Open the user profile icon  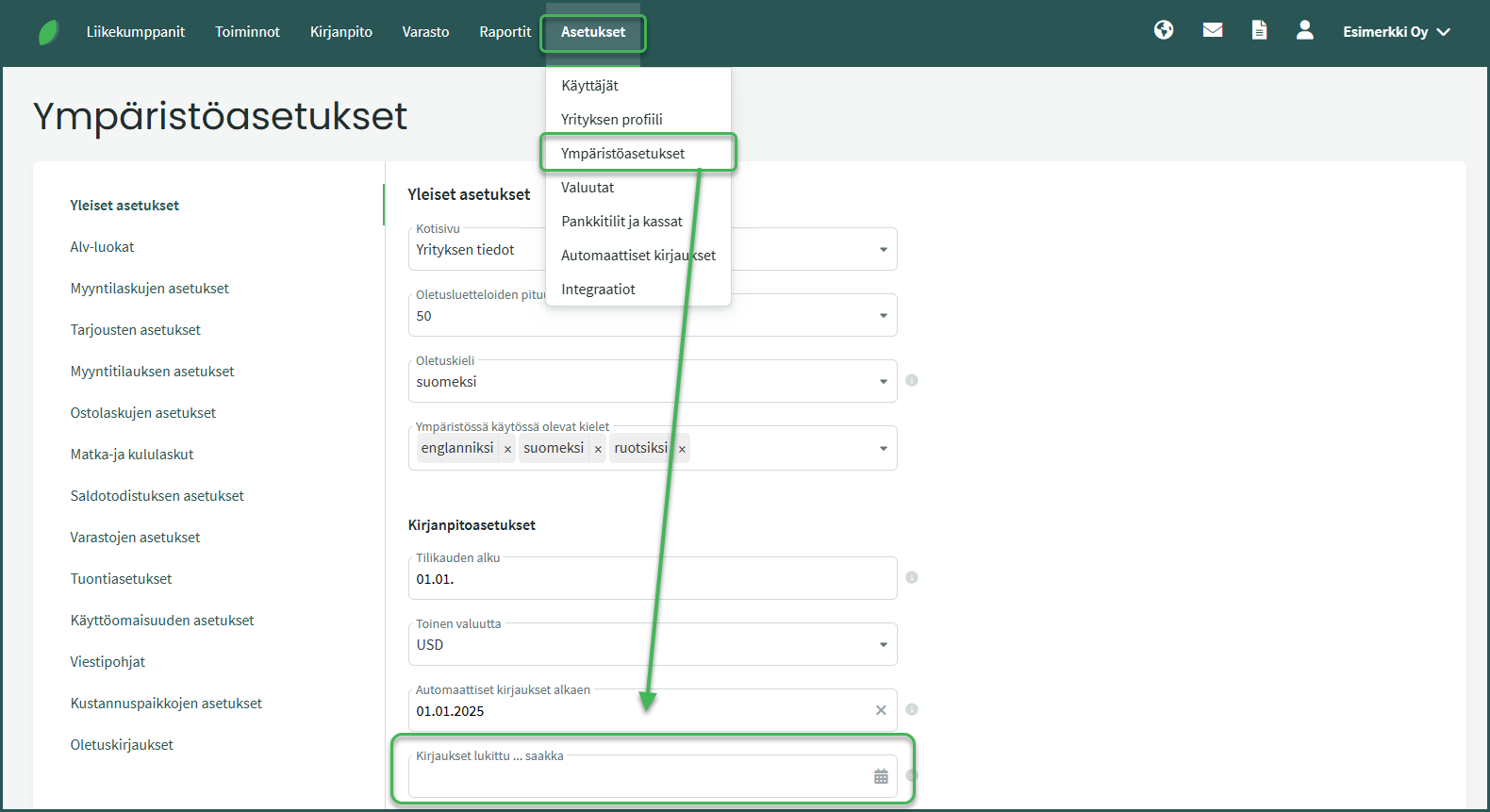coord(1304,30)
